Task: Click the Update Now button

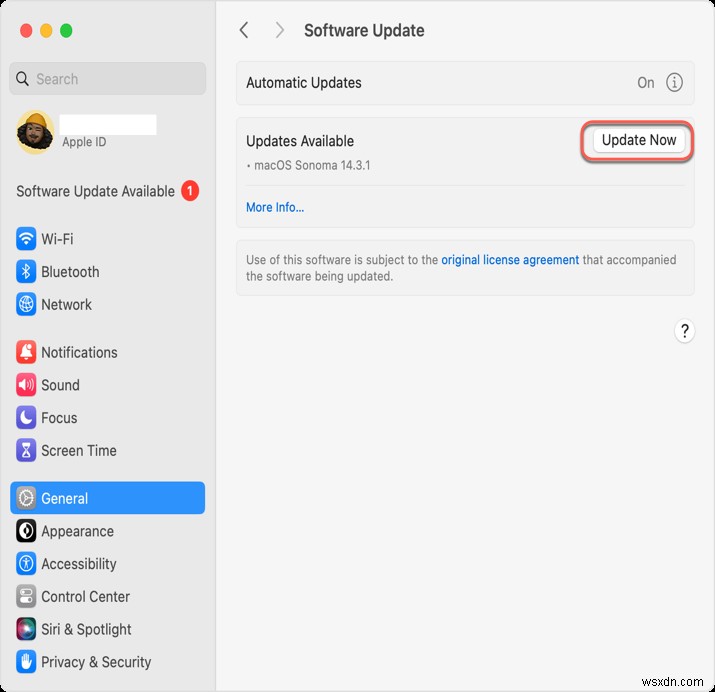Action: (x=638, y=140)
